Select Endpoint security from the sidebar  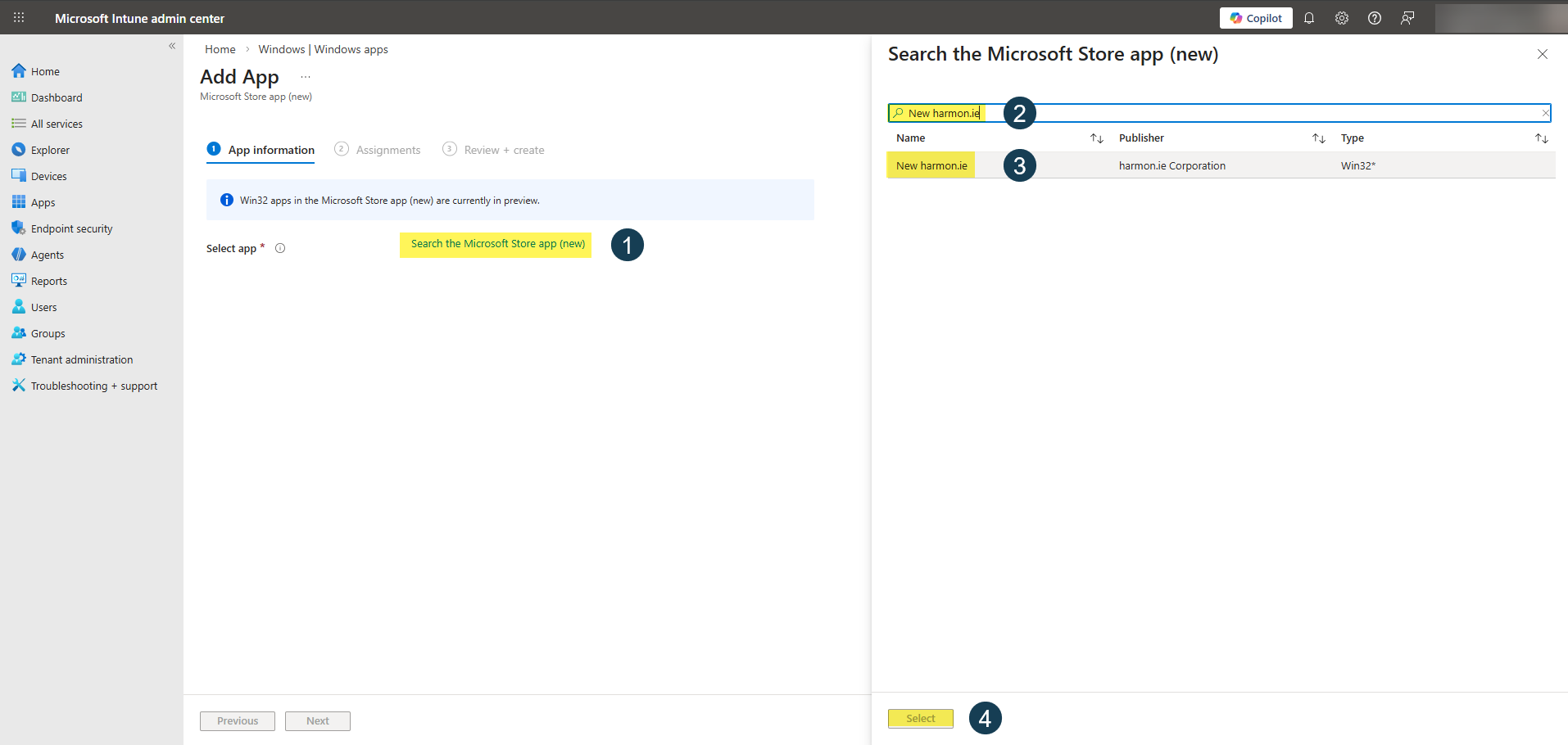tap(72, 228)
